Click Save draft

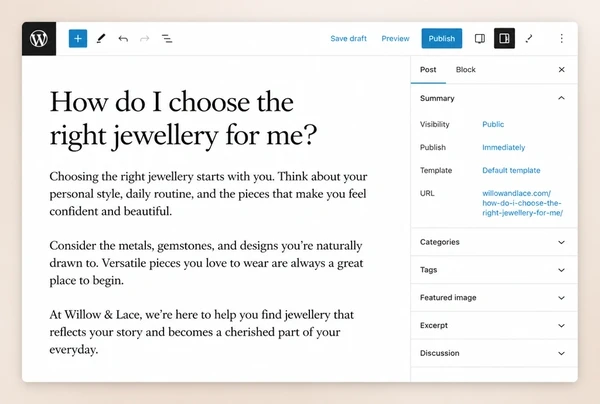point(348,39)
